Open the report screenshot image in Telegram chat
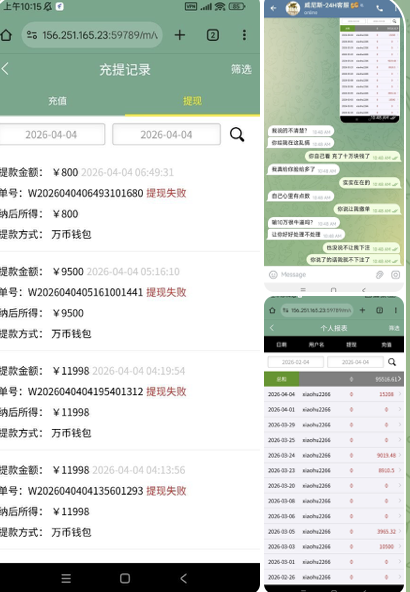Viewport: 410px width, 592px height. coord(370,69)
